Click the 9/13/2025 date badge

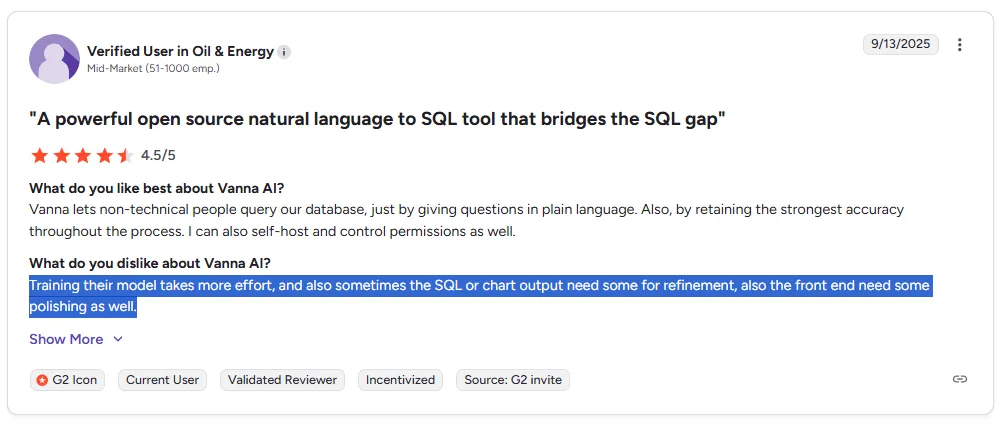pyautogui.click(x=900, y=45)
